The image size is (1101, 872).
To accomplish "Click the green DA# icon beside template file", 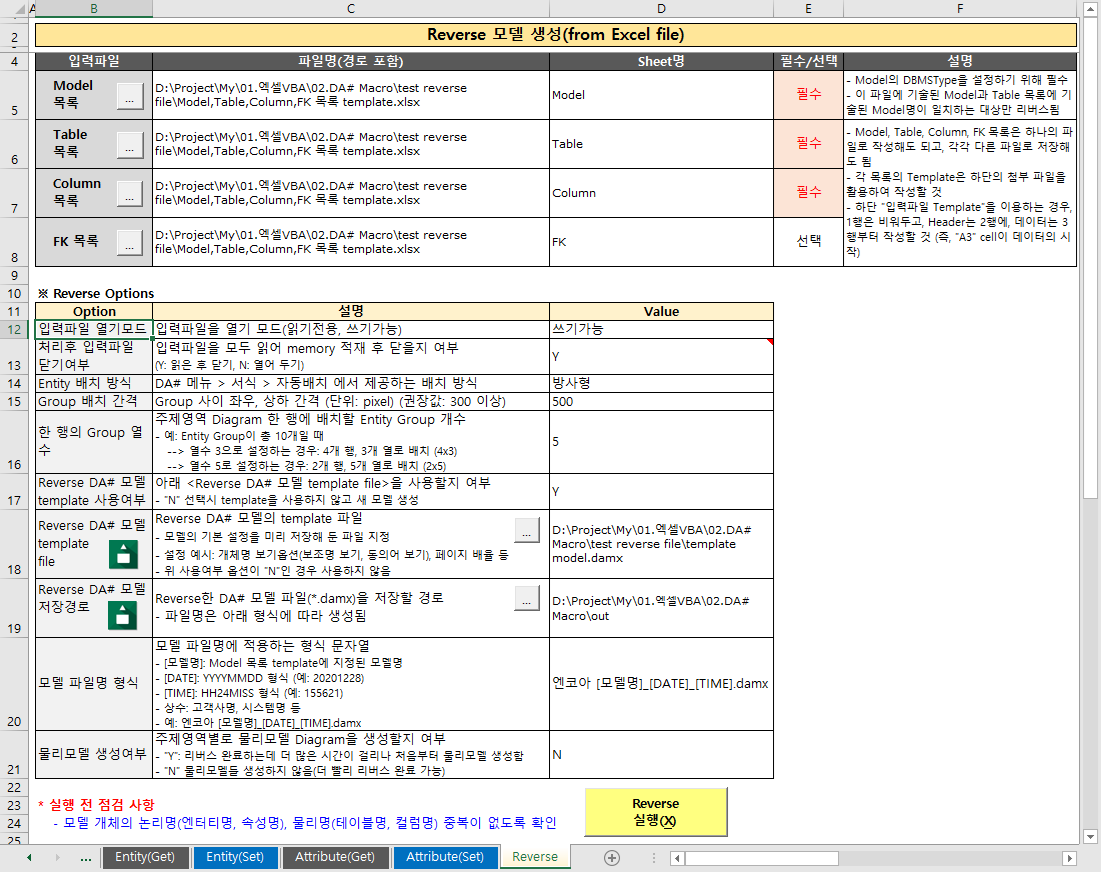I will coord(122,552).
